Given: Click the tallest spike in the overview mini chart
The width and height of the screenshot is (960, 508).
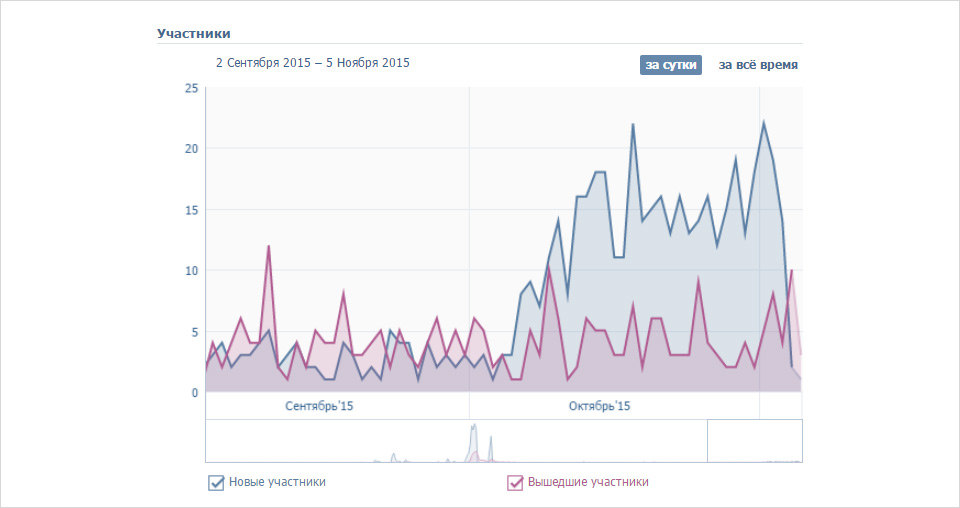Looking at the screenshot, I should (x=473, y=427).
